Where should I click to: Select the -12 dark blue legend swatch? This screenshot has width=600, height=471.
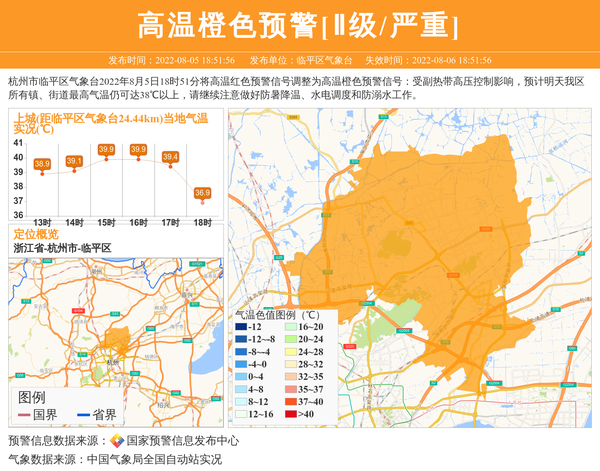click(239, 327)
